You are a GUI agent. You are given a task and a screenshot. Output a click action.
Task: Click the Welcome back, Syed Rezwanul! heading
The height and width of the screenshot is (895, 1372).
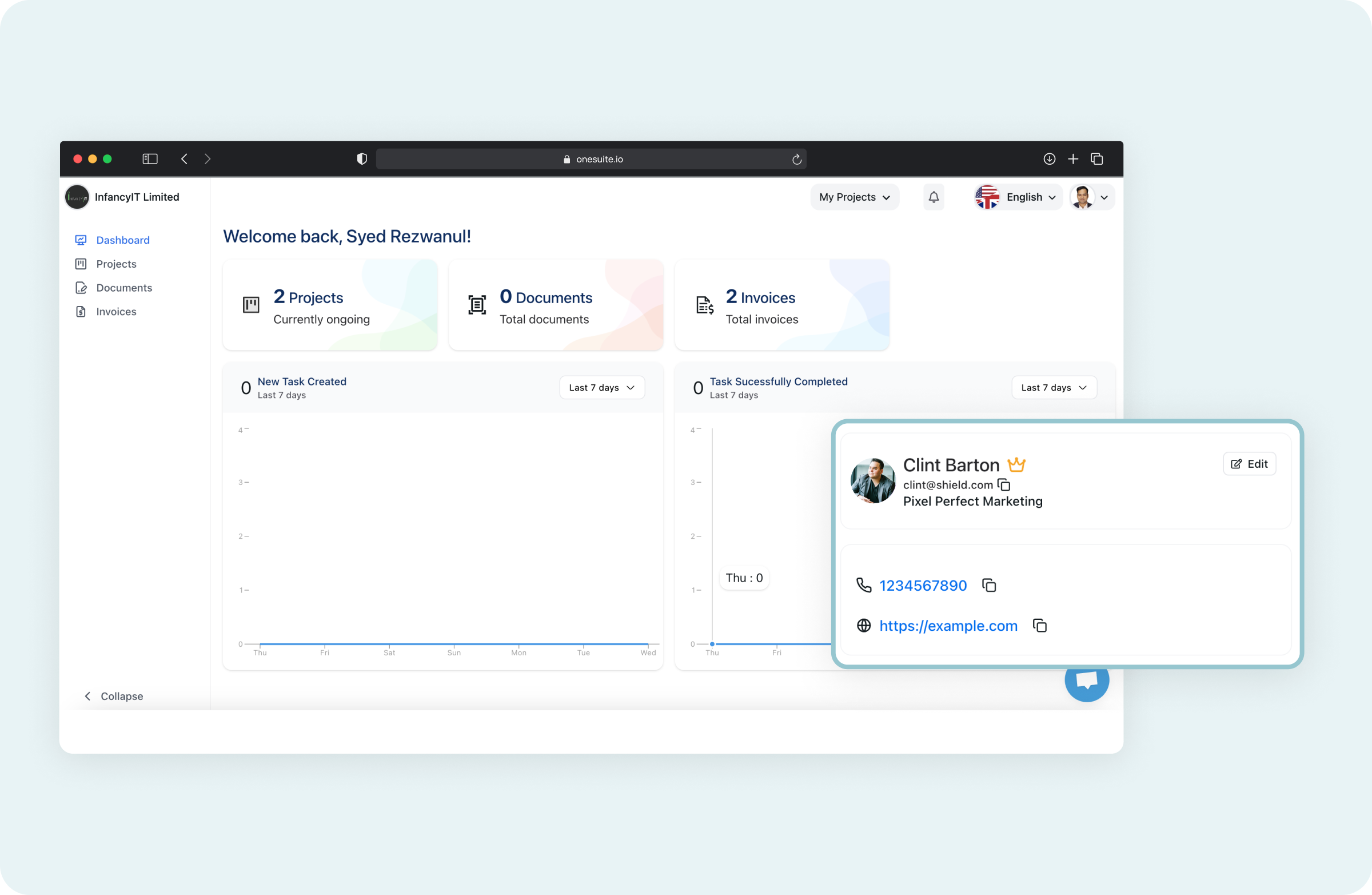pyautogui.click(x=347, y=236)
